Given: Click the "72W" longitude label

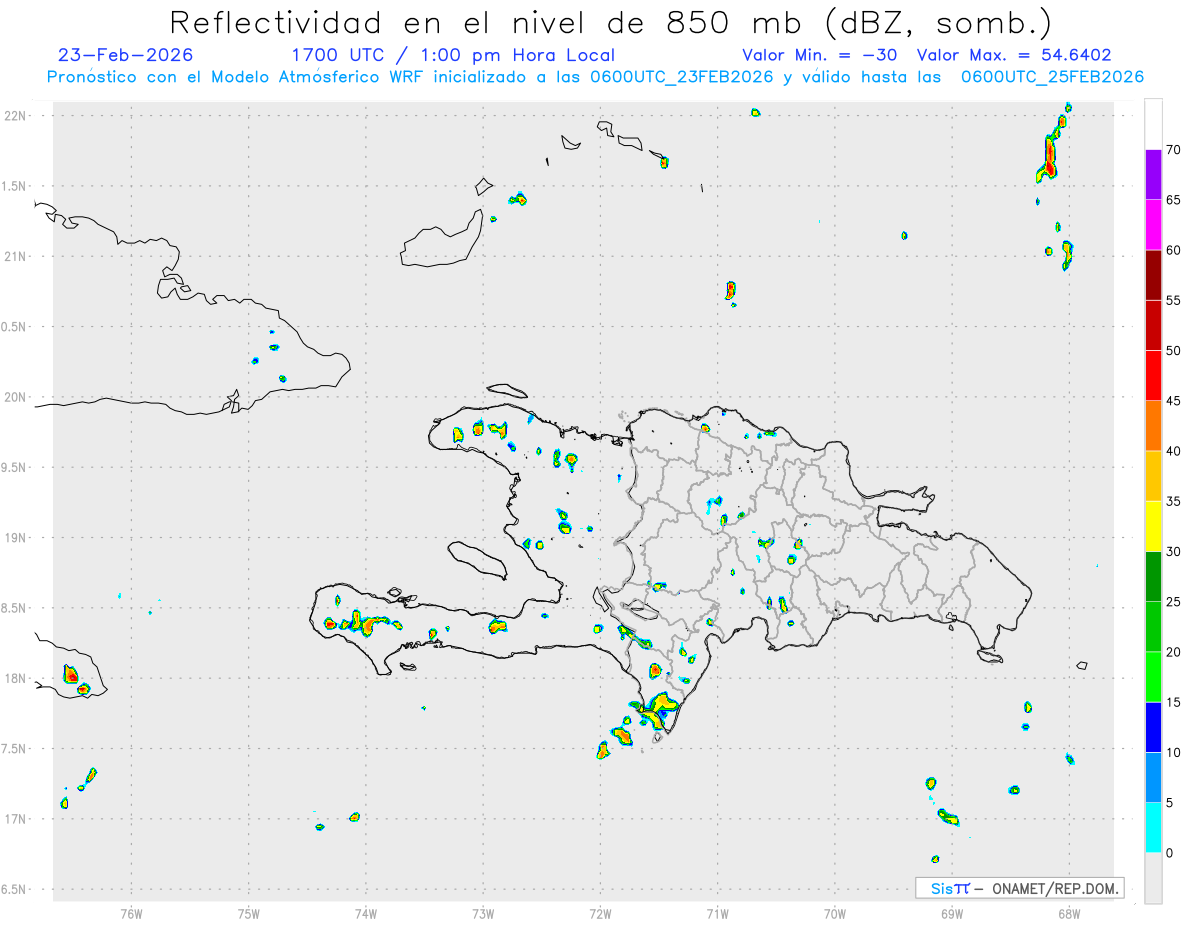Looking at the screenshot, I should [600, 914].
